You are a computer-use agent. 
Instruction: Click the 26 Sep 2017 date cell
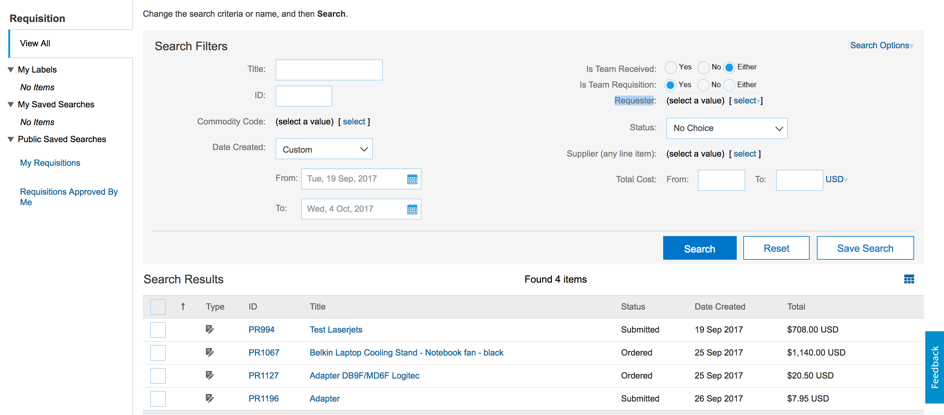click(x=718, y=398)
